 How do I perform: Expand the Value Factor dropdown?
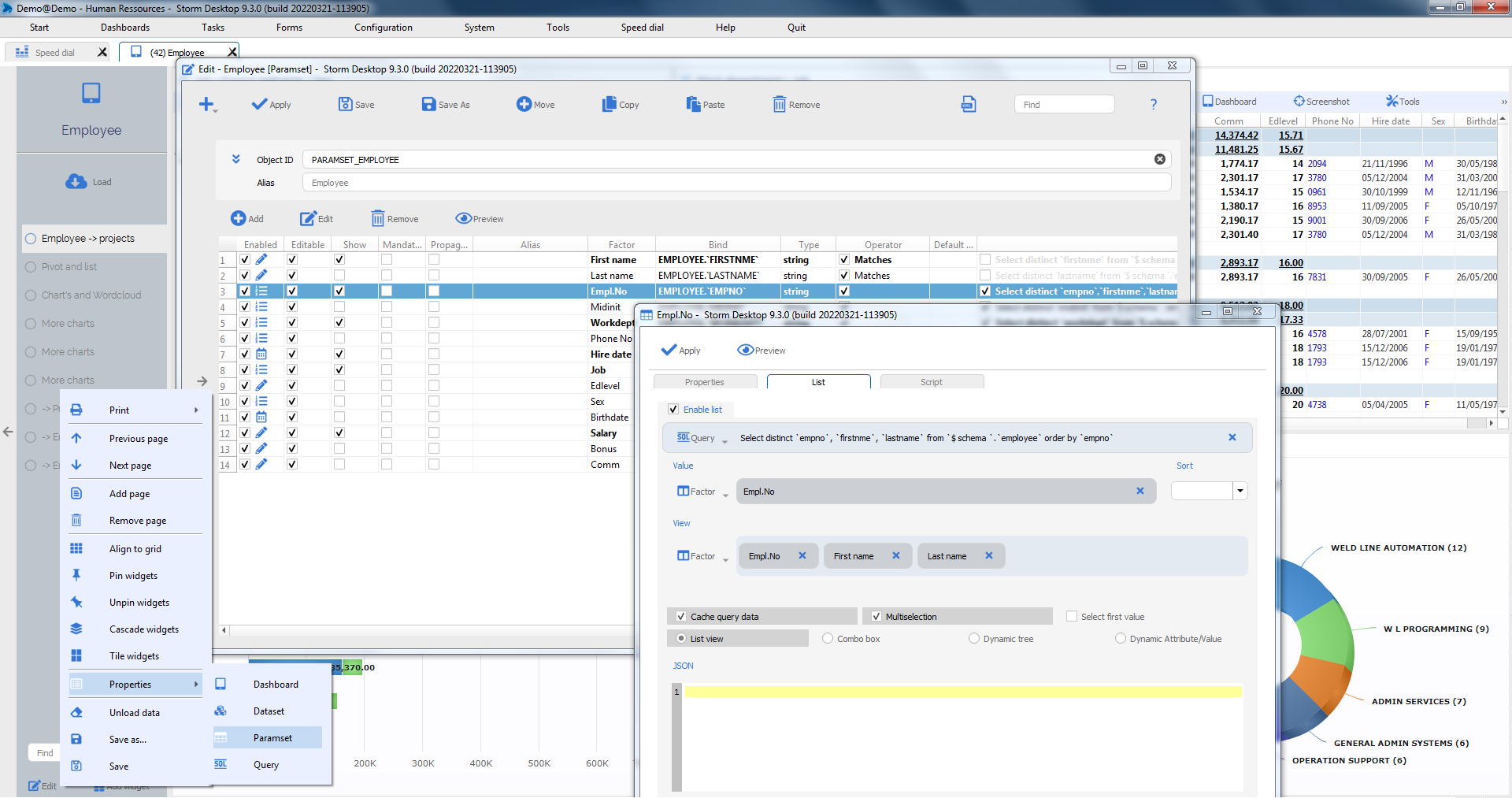pos(725,495)
